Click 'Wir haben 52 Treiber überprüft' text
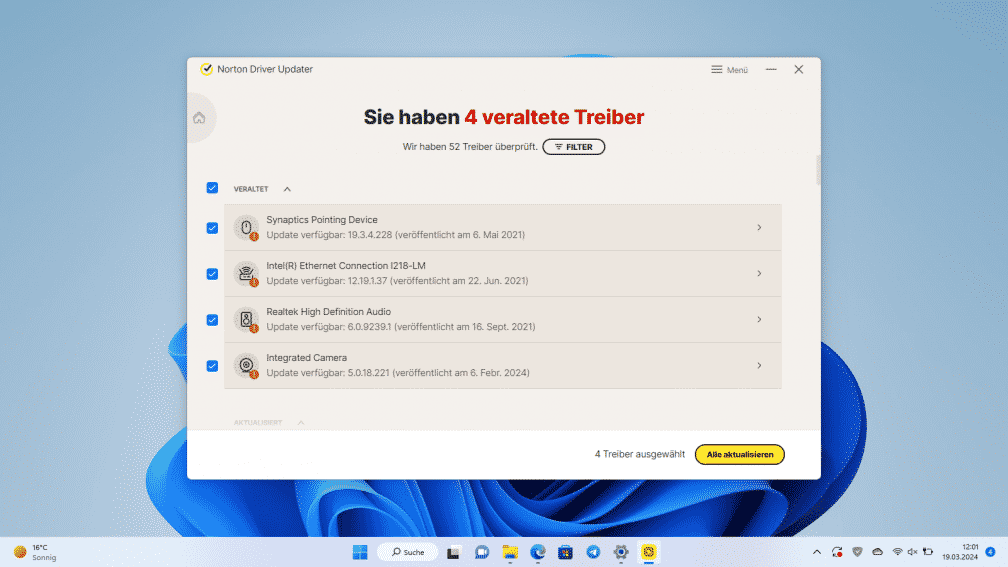 [x=470, y=147]
